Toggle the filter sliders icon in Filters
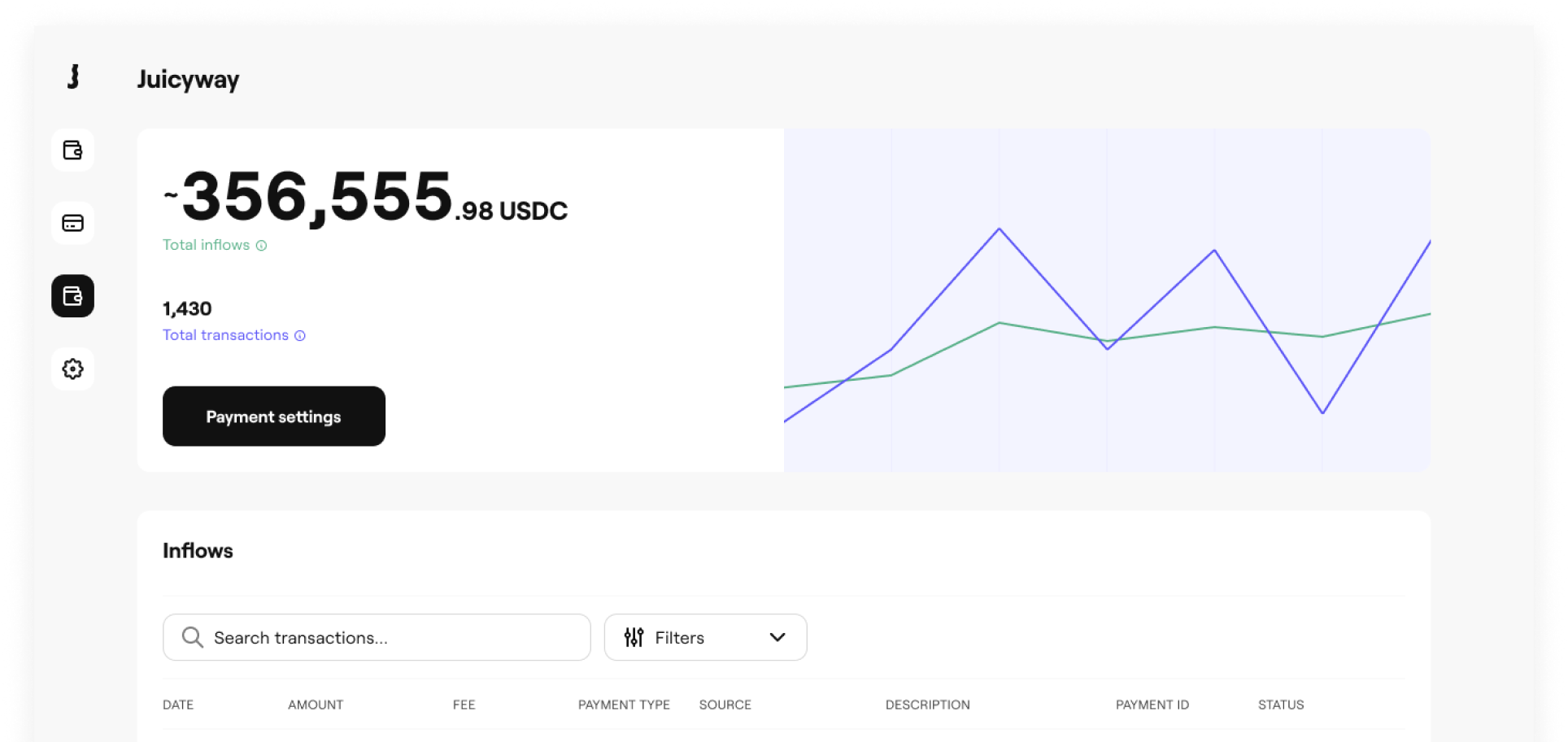The width and height of the screenshot is (1568, 742). [634, 637]
